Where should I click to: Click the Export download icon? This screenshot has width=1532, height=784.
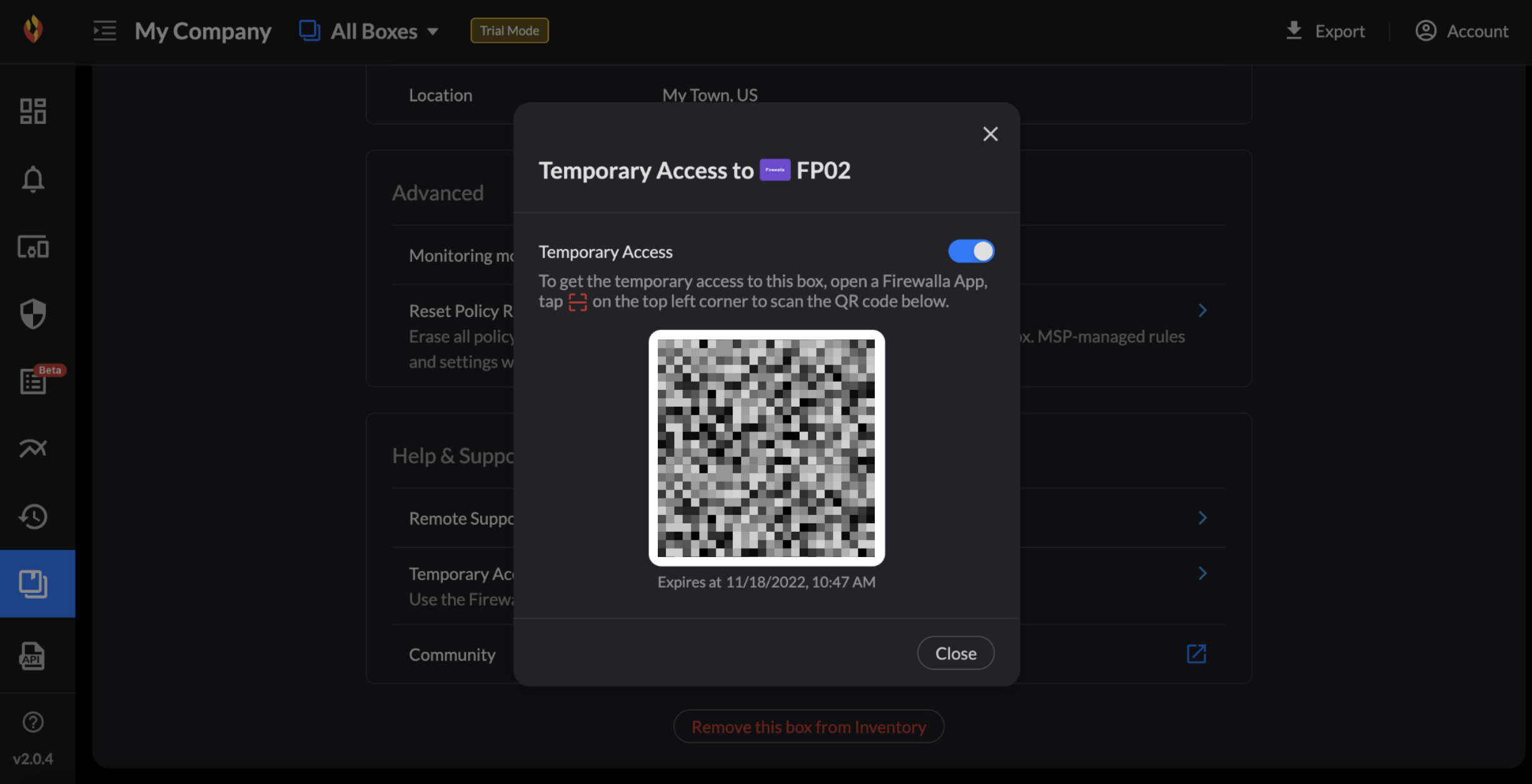click(x=1294, y=30)
